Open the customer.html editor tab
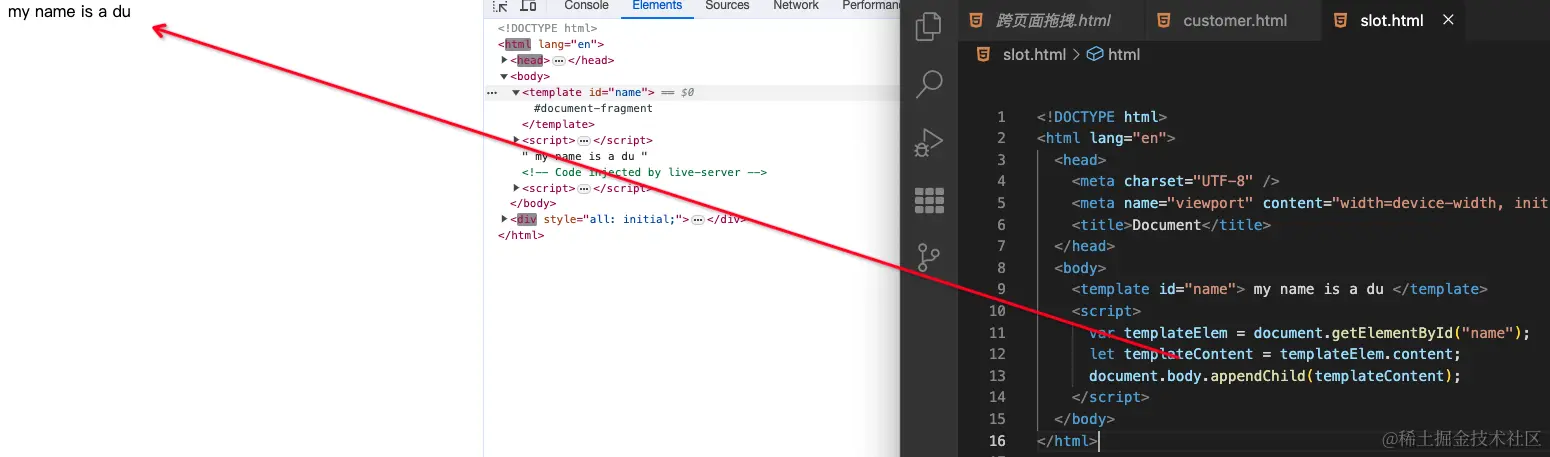This screenshot has height=457, width=1550. click(x=1235, y=20)
